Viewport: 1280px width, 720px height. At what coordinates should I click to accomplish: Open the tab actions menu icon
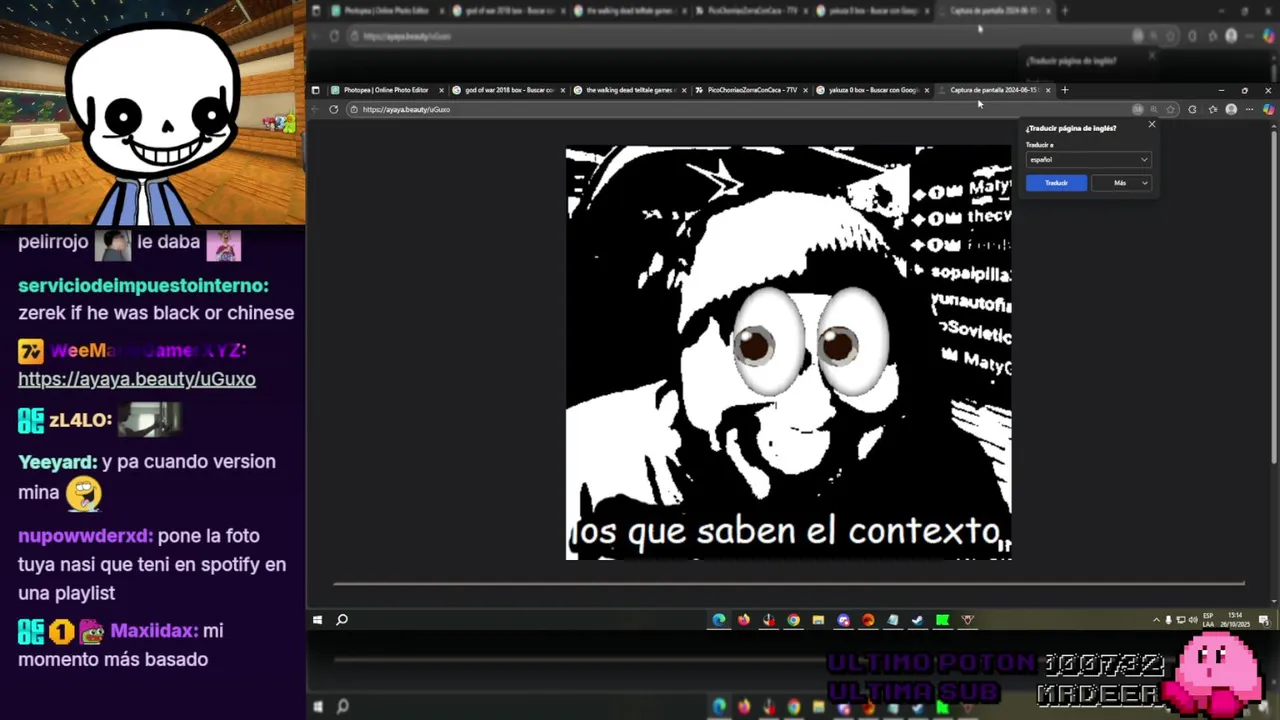pos(316,90)
